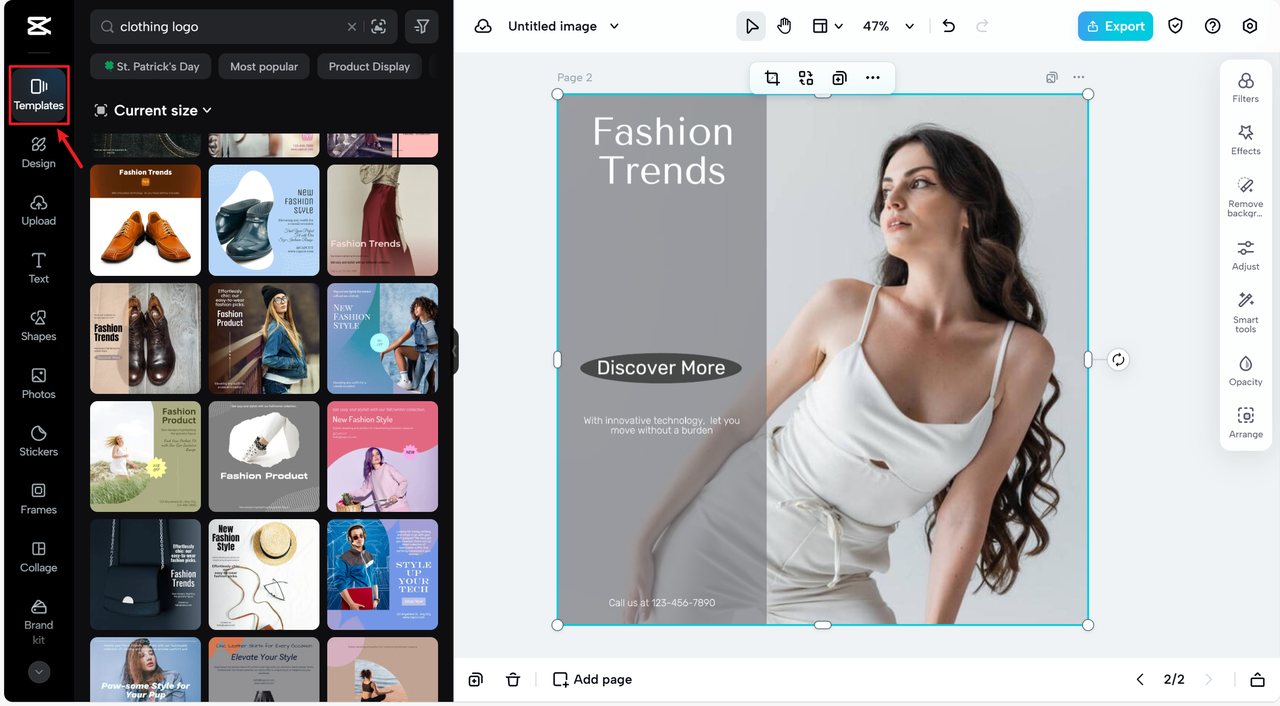Select the St. Patrick's Day tag

[x=150, y=67]
